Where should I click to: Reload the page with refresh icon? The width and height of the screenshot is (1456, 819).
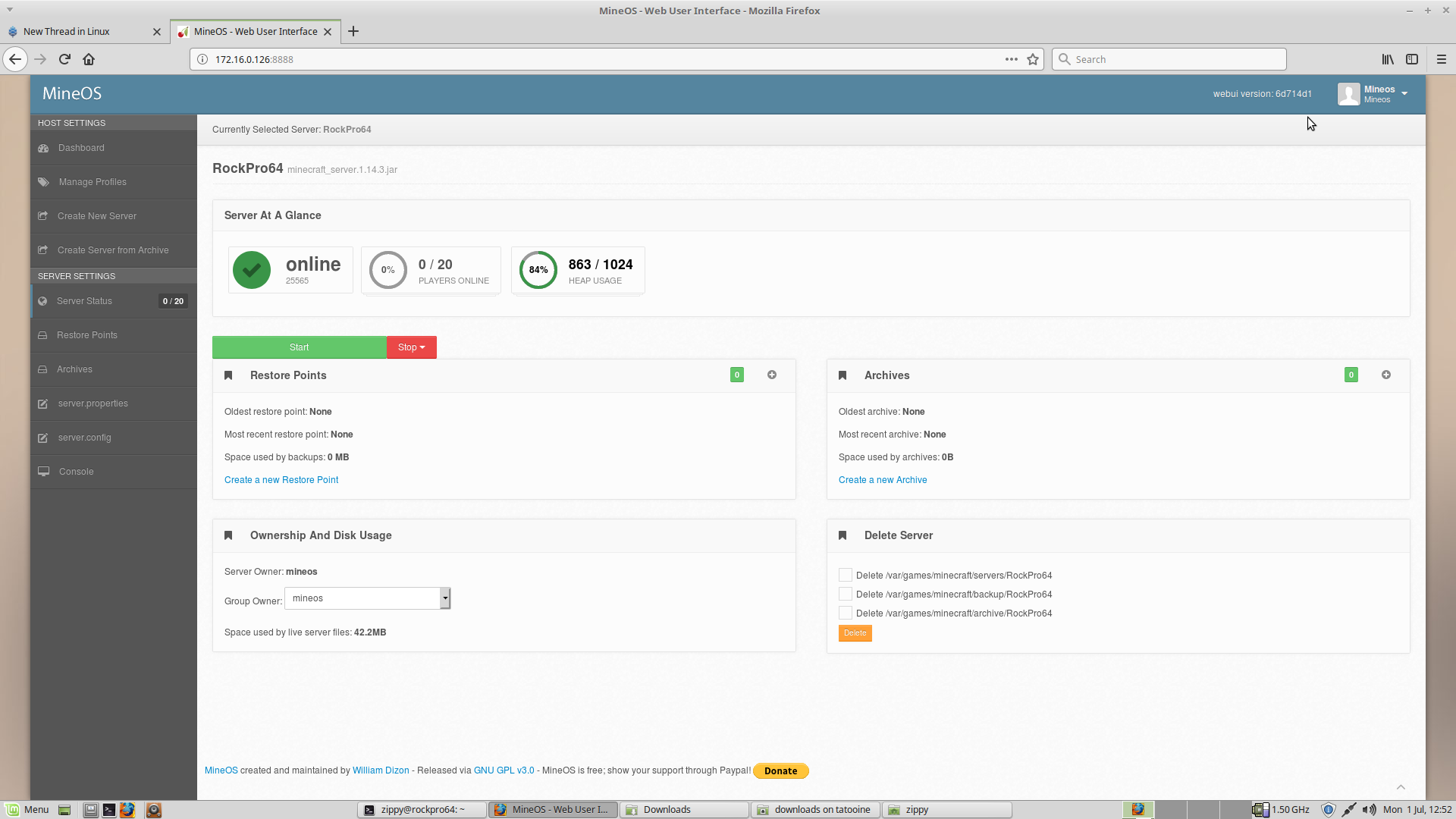tap(64, 59)
